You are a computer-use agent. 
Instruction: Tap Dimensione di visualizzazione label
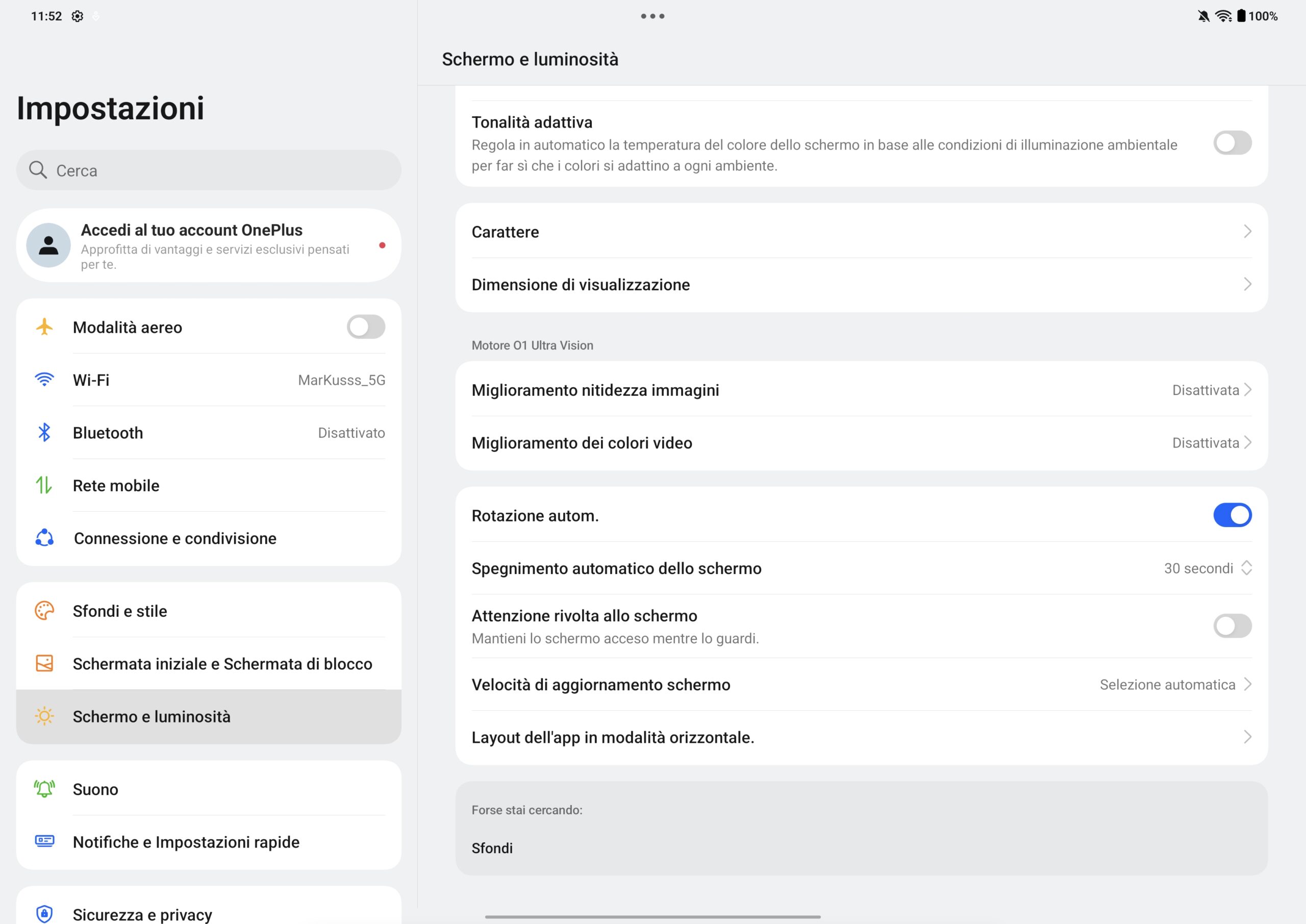580,285
